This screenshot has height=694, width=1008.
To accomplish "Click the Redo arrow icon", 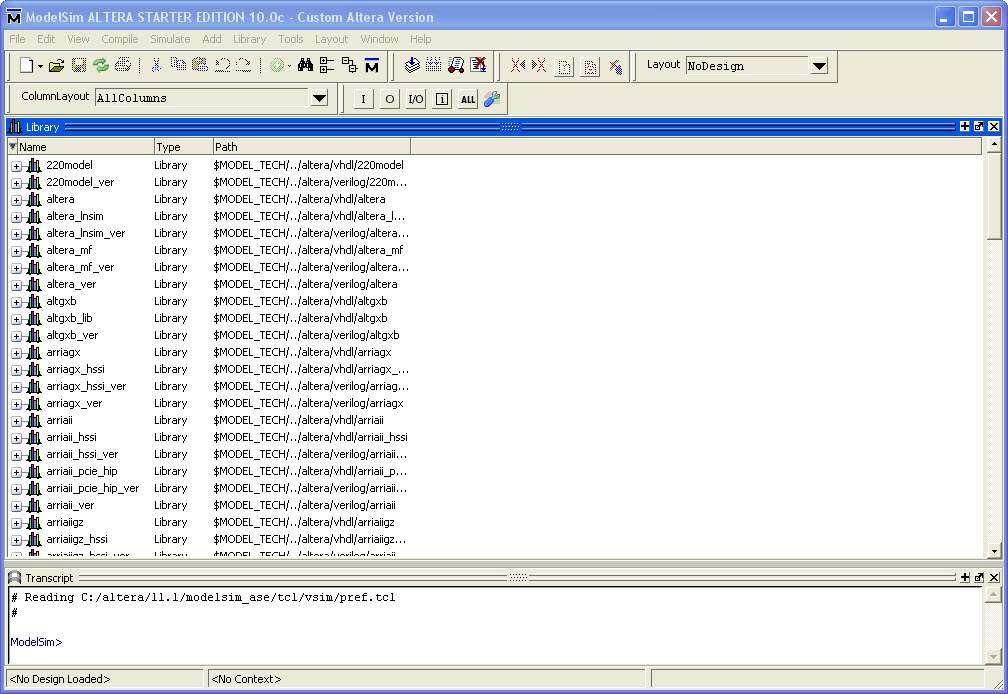I will pos(244,65).
